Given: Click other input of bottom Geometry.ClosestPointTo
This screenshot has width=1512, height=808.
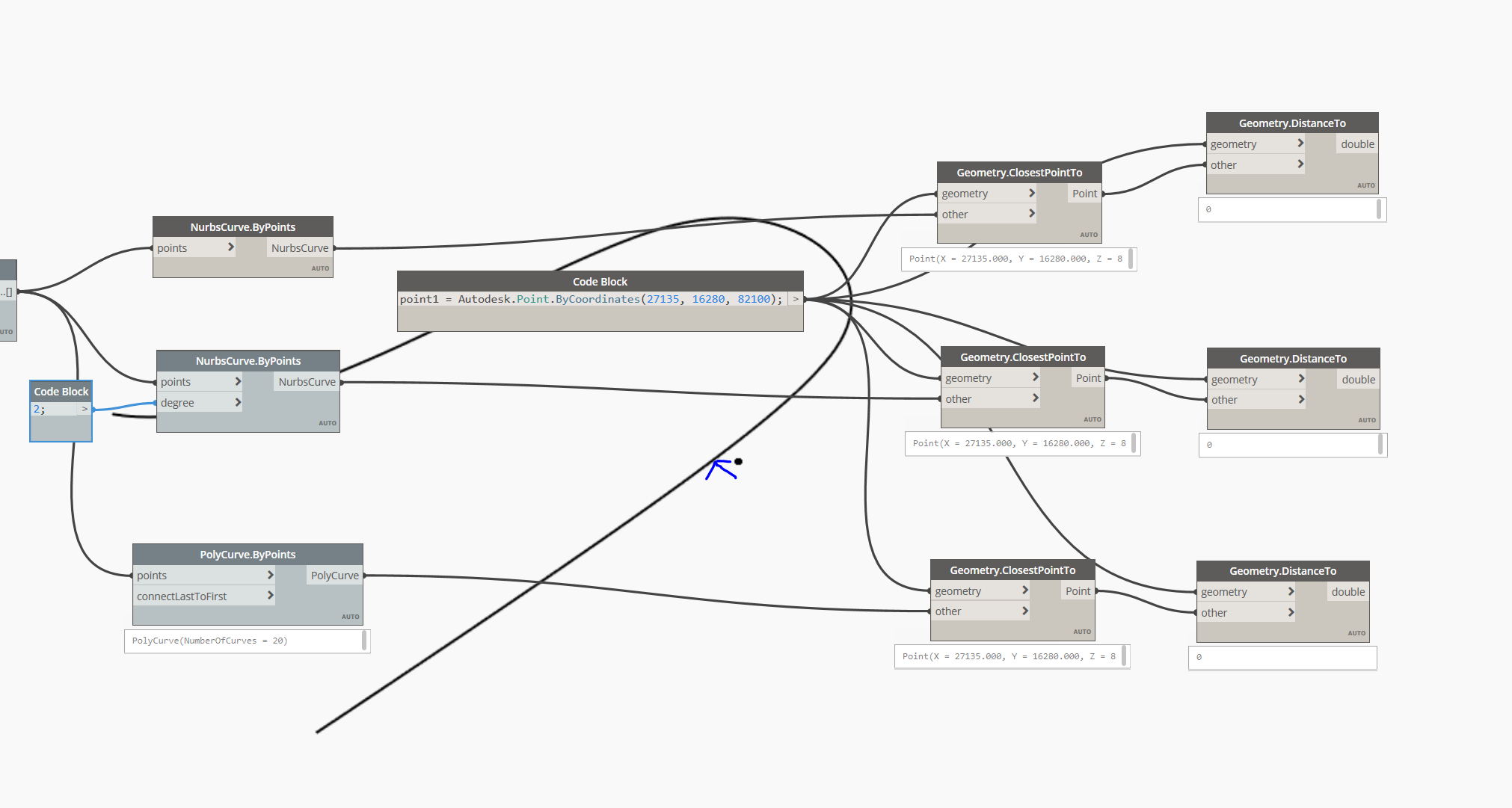Looking at the screenshot, I should (980, 611).
